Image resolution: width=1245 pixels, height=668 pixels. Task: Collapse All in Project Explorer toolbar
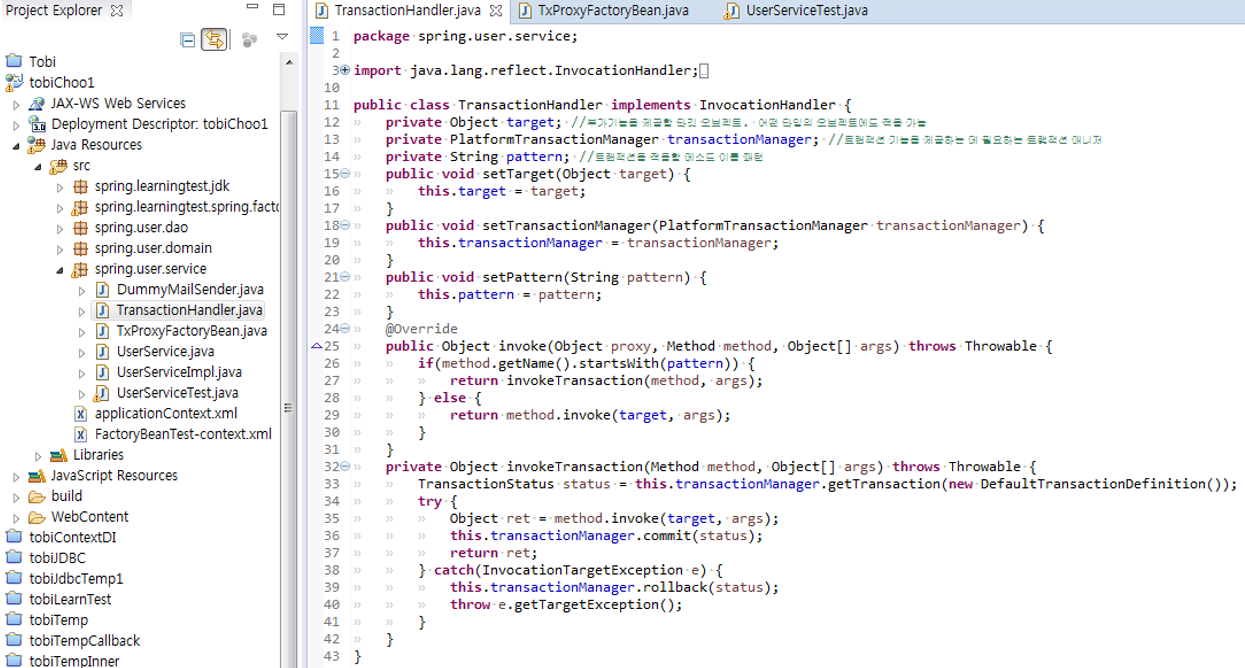coord(187,40)
